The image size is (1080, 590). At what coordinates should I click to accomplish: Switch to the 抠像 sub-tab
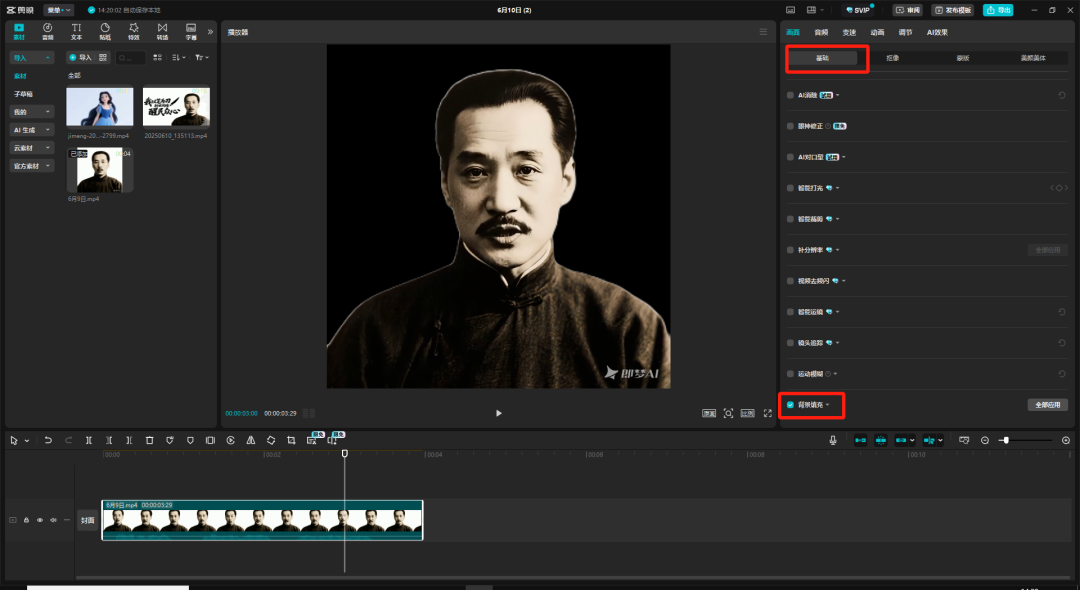click(892, 59)
